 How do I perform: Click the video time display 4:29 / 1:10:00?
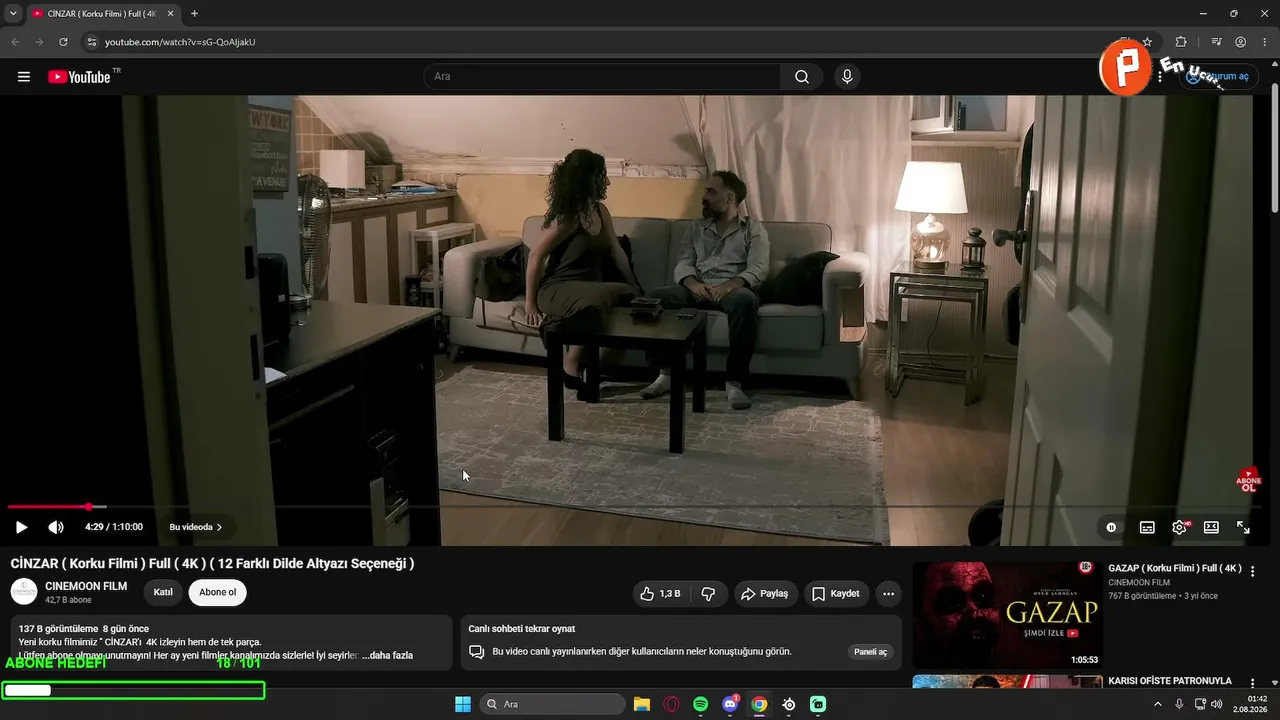114,527
